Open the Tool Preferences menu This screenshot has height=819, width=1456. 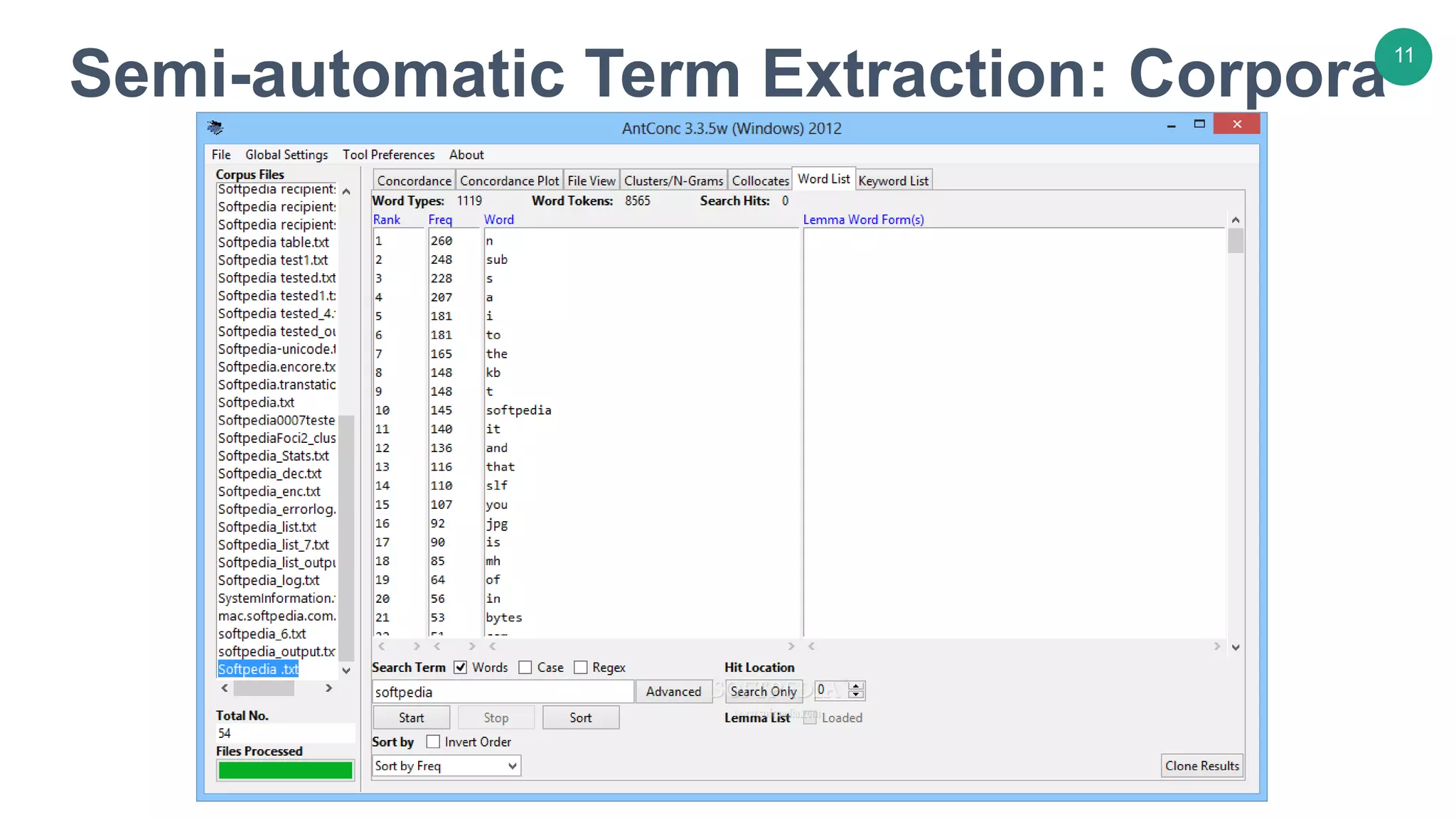388,154
